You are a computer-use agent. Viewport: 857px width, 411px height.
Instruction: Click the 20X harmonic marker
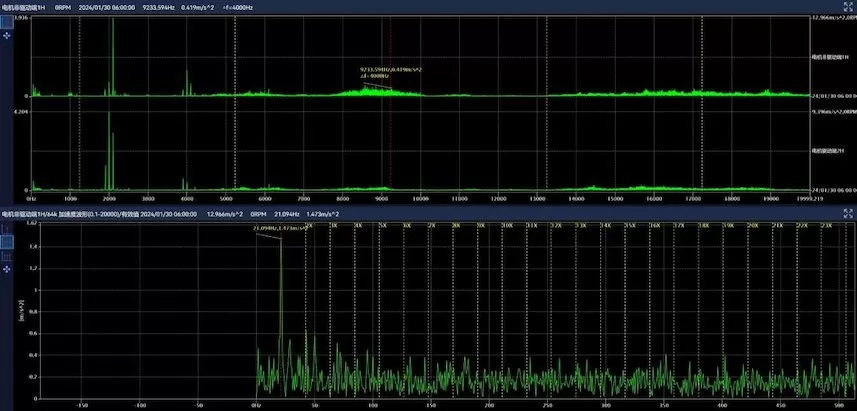[751, 226]
